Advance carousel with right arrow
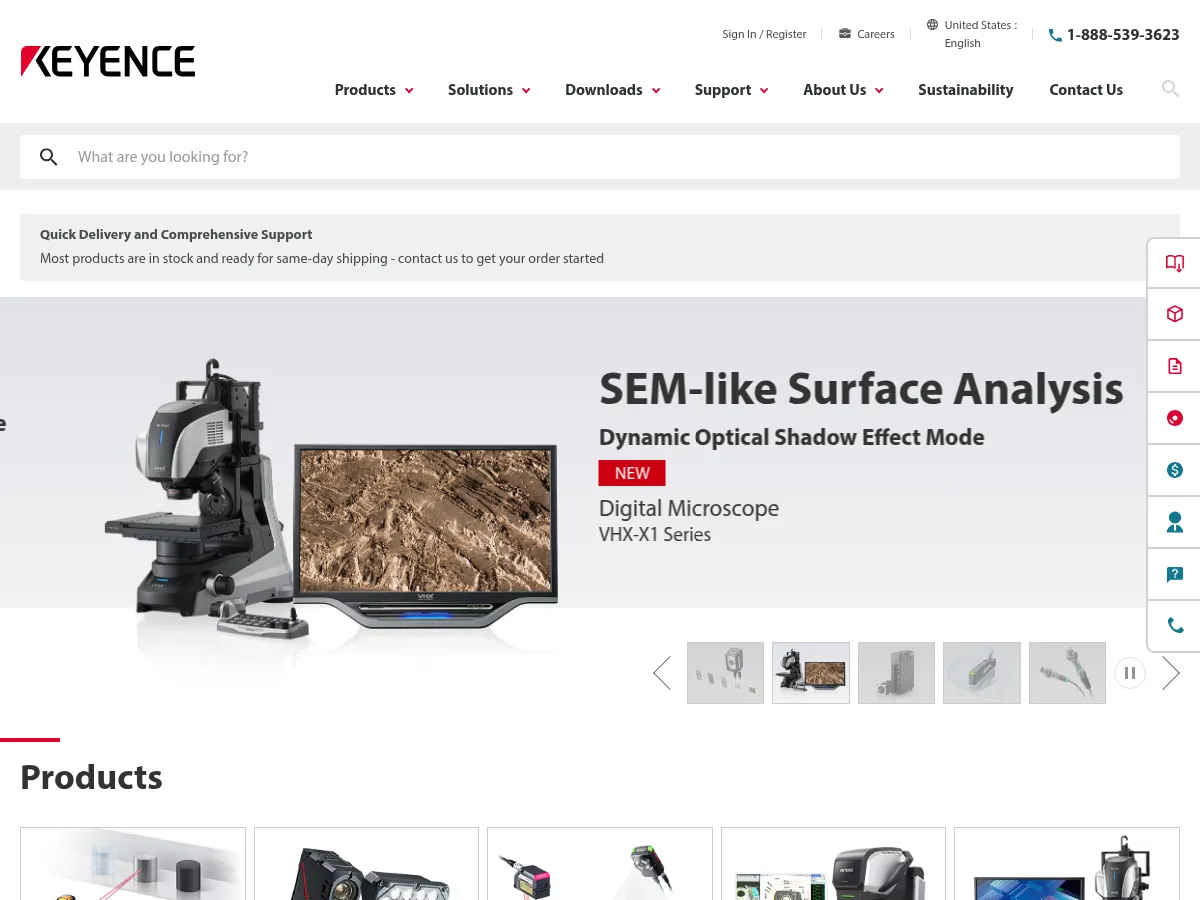Viewport: 1200px width, 900px height. pos(1171,673)
